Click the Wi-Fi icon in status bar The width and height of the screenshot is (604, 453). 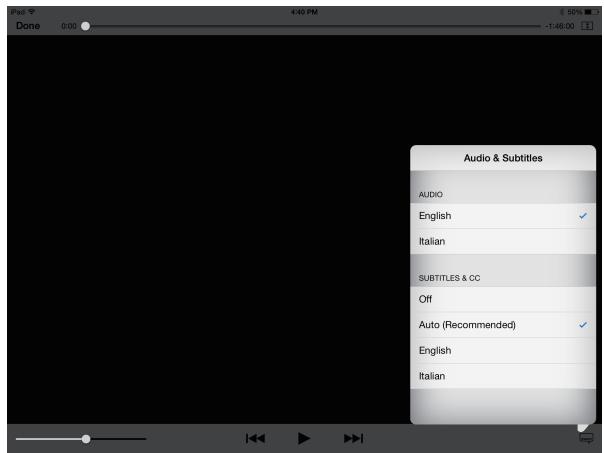pos(32,12)
